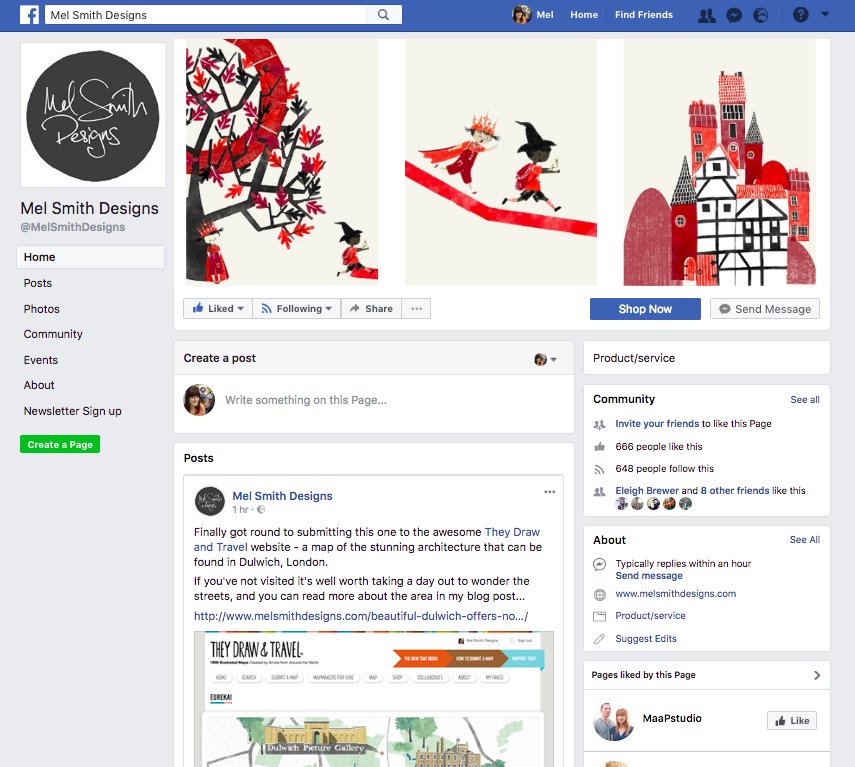
Task: Expand Pages liked by this Page chevron
Action: [816, 675]
